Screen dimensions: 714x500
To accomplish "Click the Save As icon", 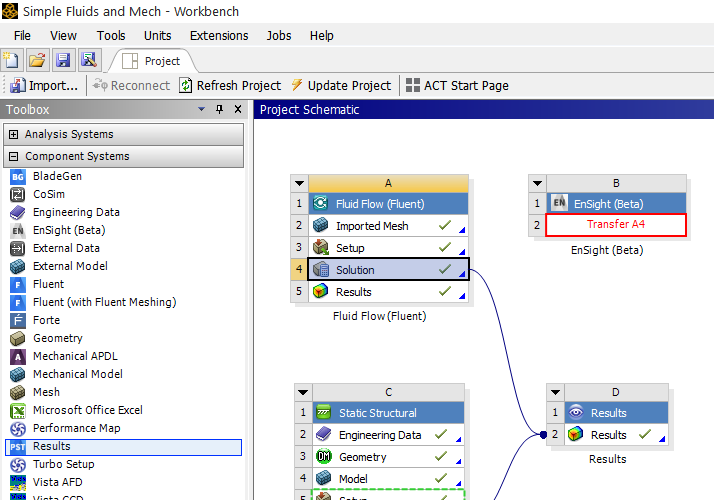I will (x=89, y=60).
